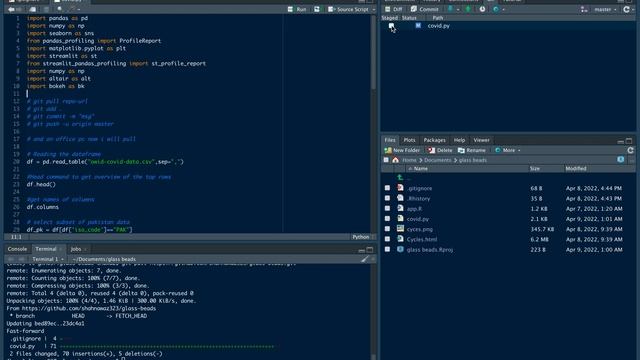Open the Source Script dropdown arrow
640x360 pixels.
pos(374,9)
